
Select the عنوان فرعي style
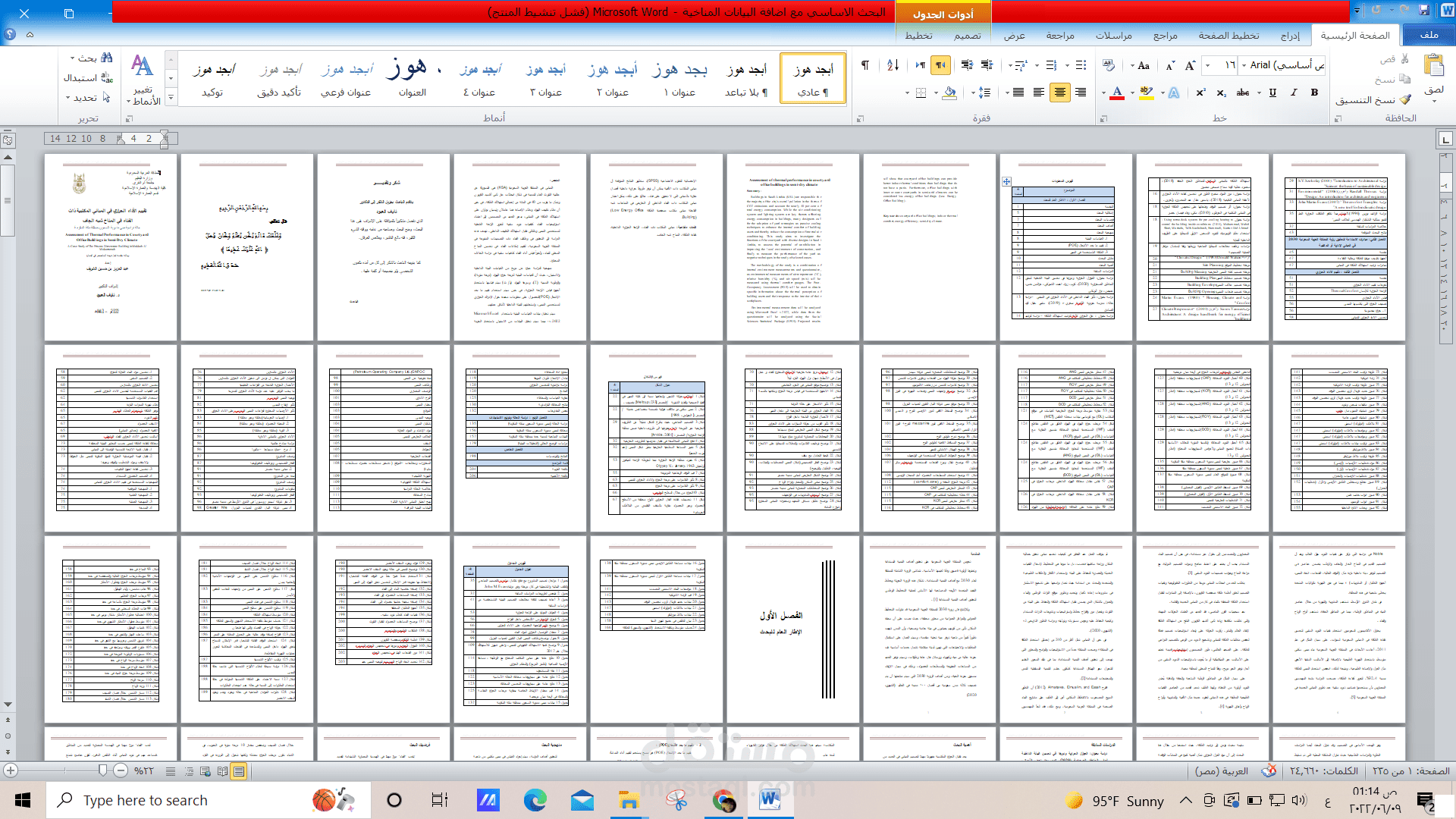[x=346, y=78]
